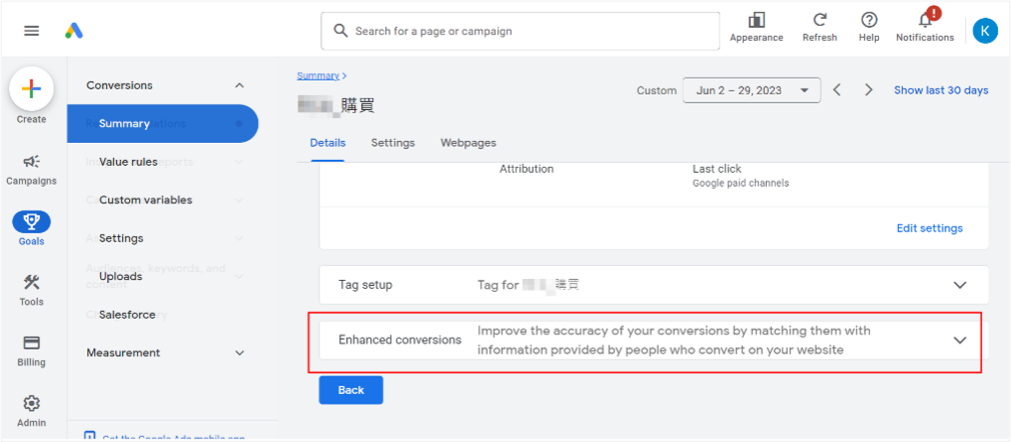Select Salesforce menu item
This screenshot has width=1011, height=442.
tap(127, 314)
